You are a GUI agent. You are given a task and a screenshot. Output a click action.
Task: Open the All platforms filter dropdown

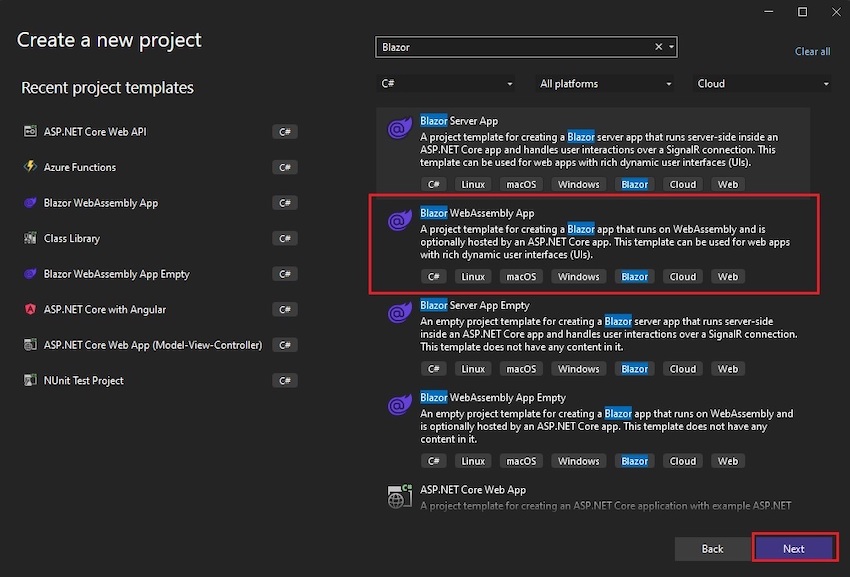click(605, 84)
